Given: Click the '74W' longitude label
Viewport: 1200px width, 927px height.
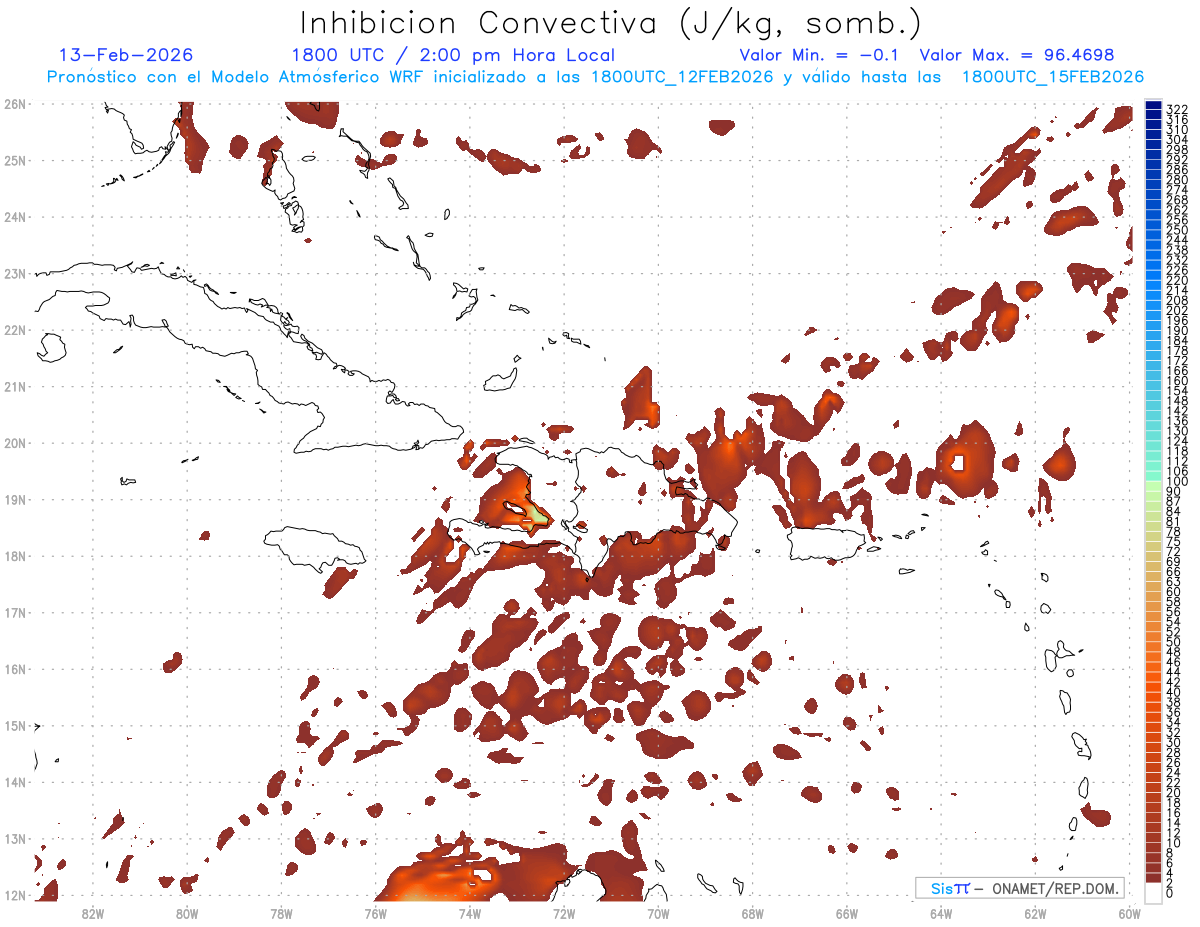Looking at the screenshot, I should click(470, 913).
